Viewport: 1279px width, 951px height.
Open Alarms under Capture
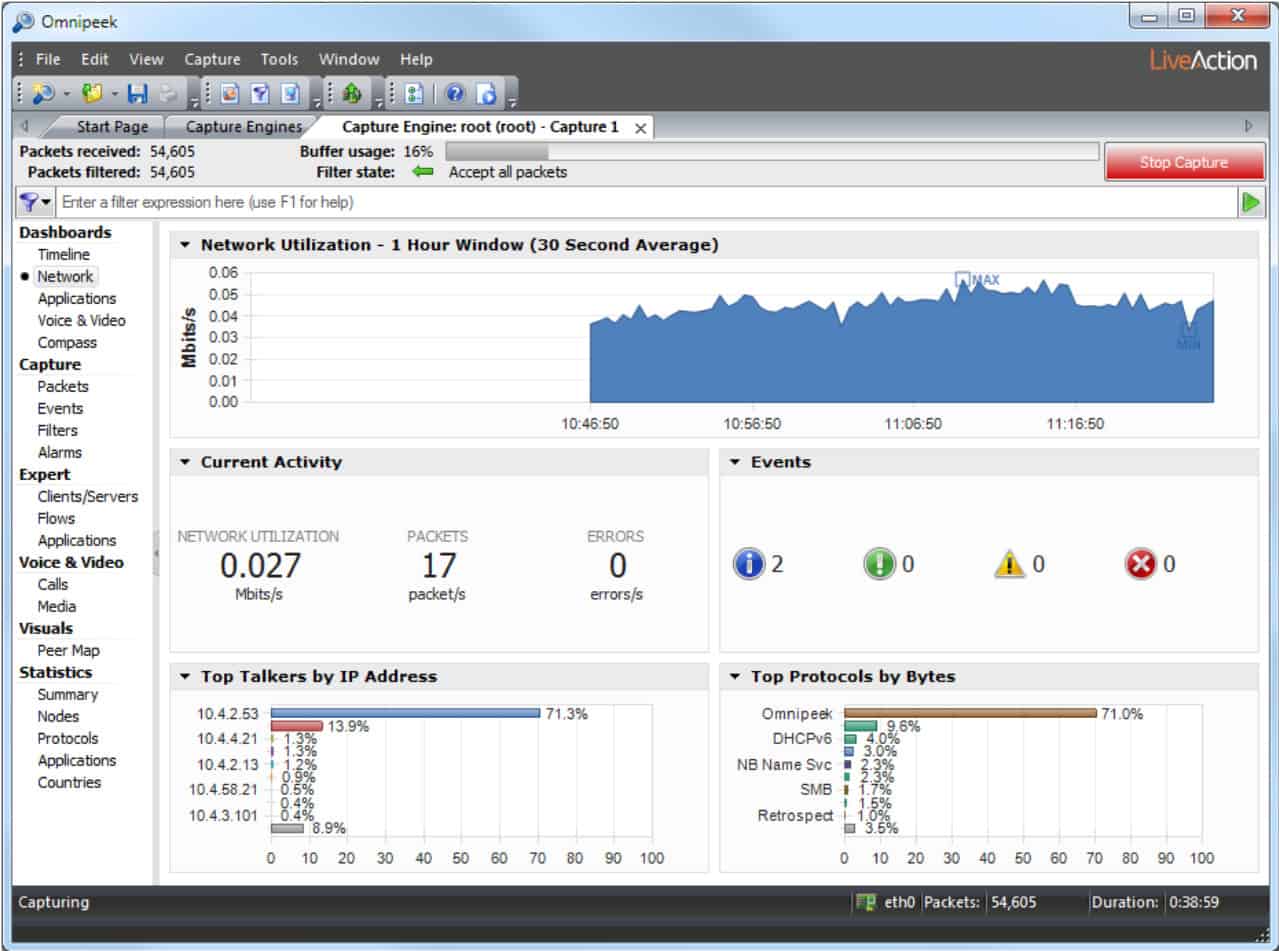[60, 453]
